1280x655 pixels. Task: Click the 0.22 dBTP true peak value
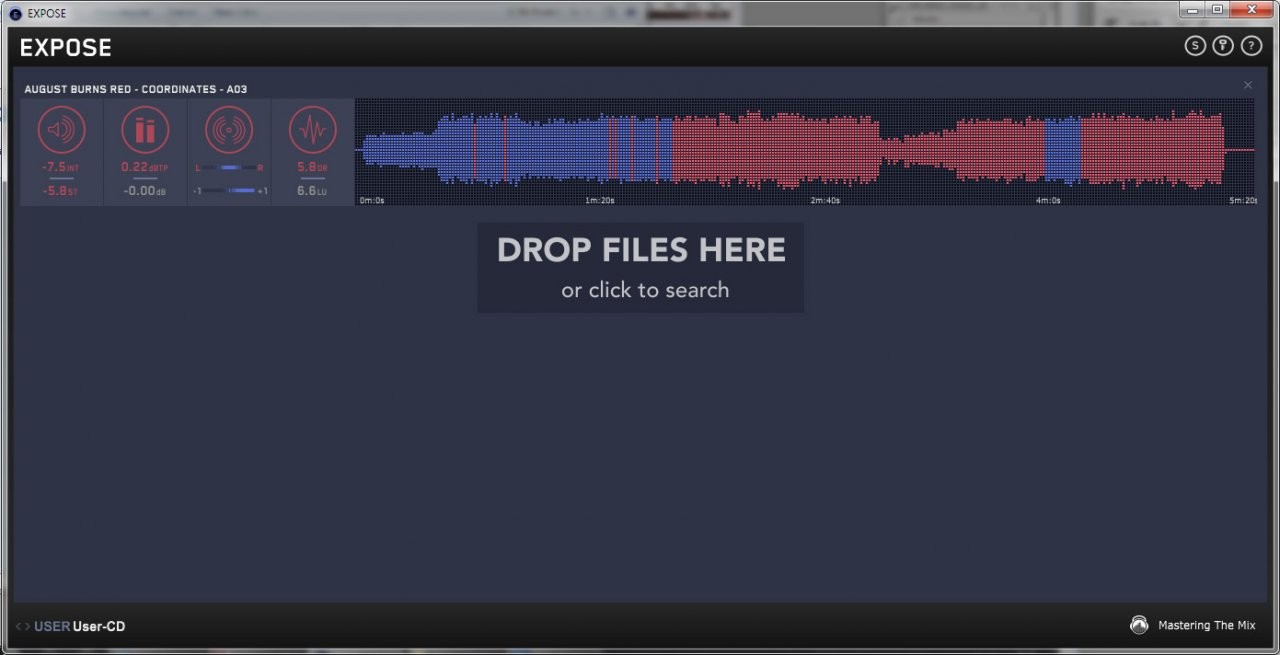(145, 167)
